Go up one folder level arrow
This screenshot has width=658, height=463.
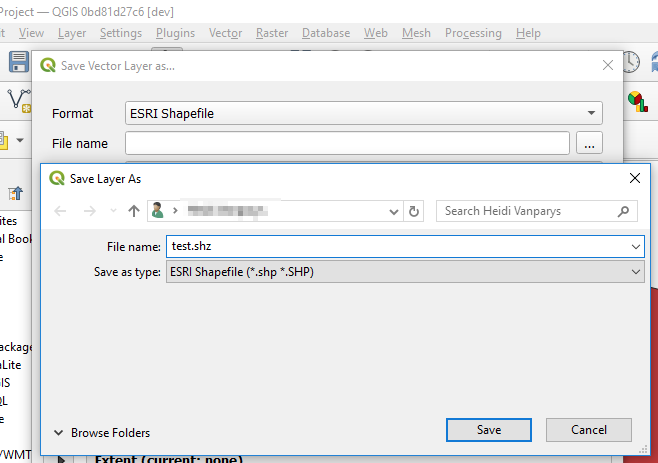[134, 211]
